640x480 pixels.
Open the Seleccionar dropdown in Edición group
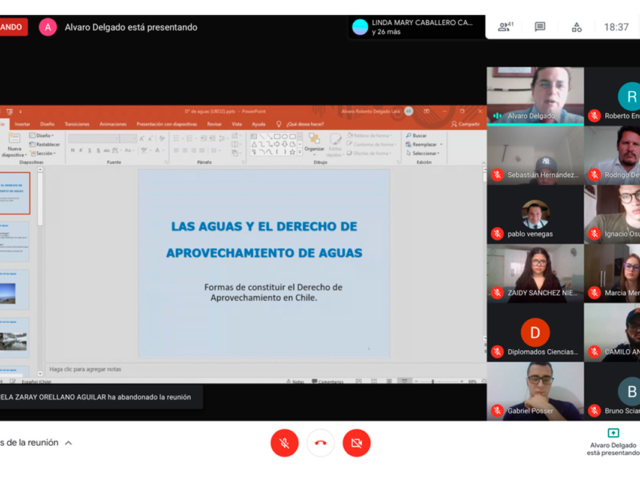pos(423,153)
